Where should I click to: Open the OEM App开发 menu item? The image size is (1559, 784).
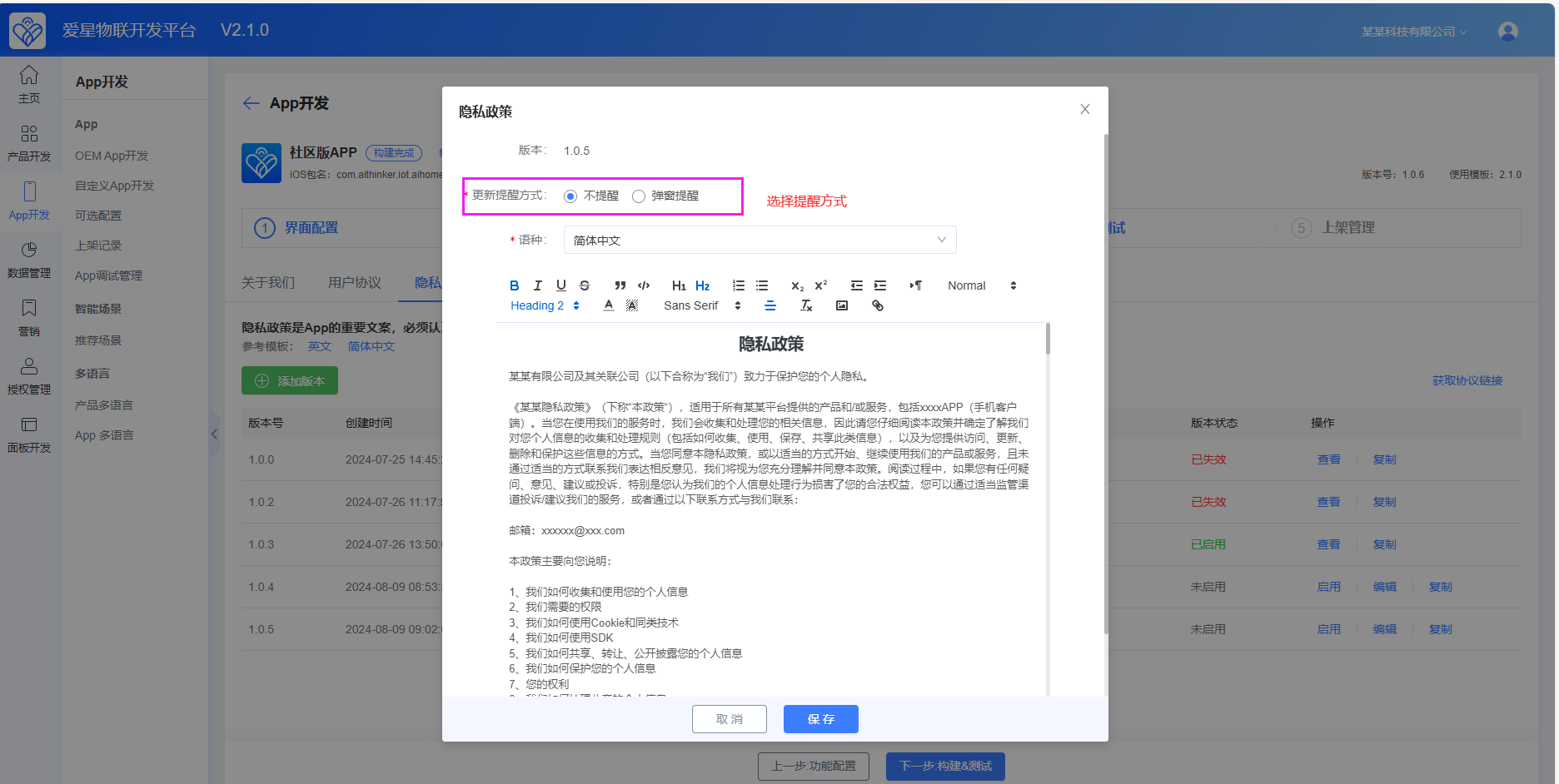tap(112, 156)
